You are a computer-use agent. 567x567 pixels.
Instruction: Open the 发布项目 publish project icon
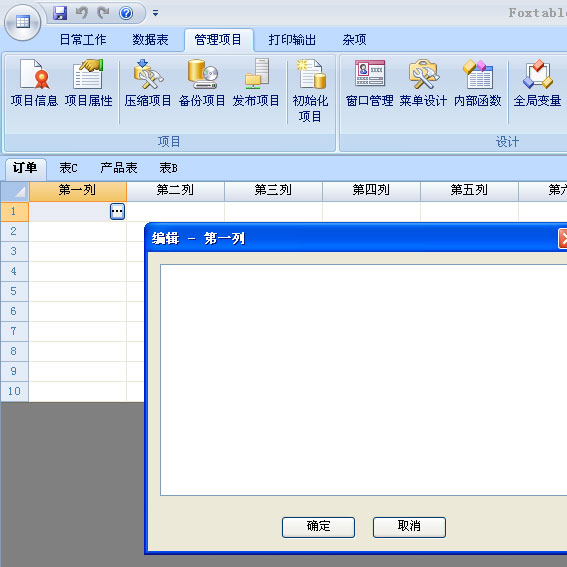pos(256,83)
